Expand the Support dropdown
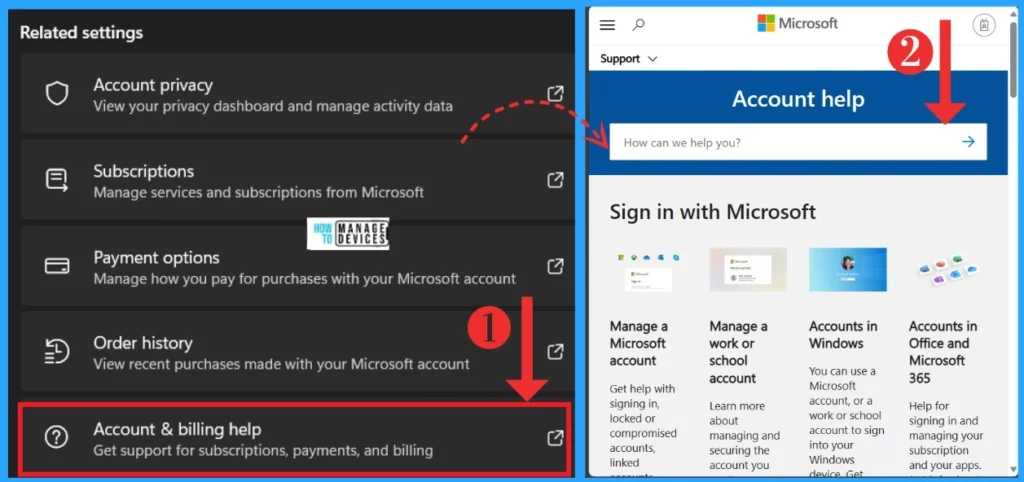The height and width of the screenshot is (482, 1024). point(629,59)
